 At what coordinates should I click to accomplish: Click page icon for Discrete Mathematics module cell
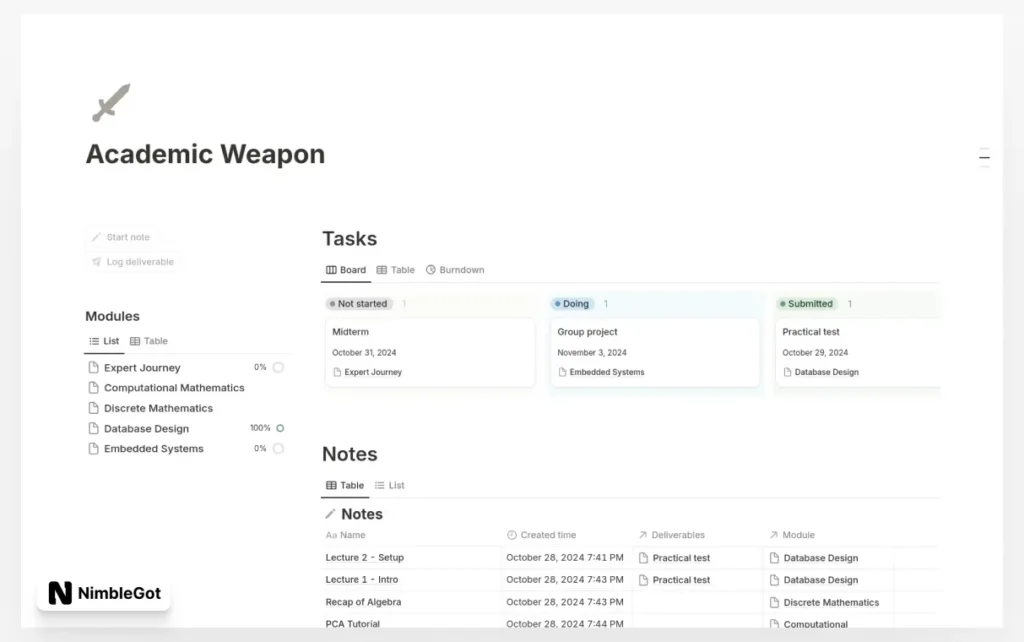click(775, 602)
